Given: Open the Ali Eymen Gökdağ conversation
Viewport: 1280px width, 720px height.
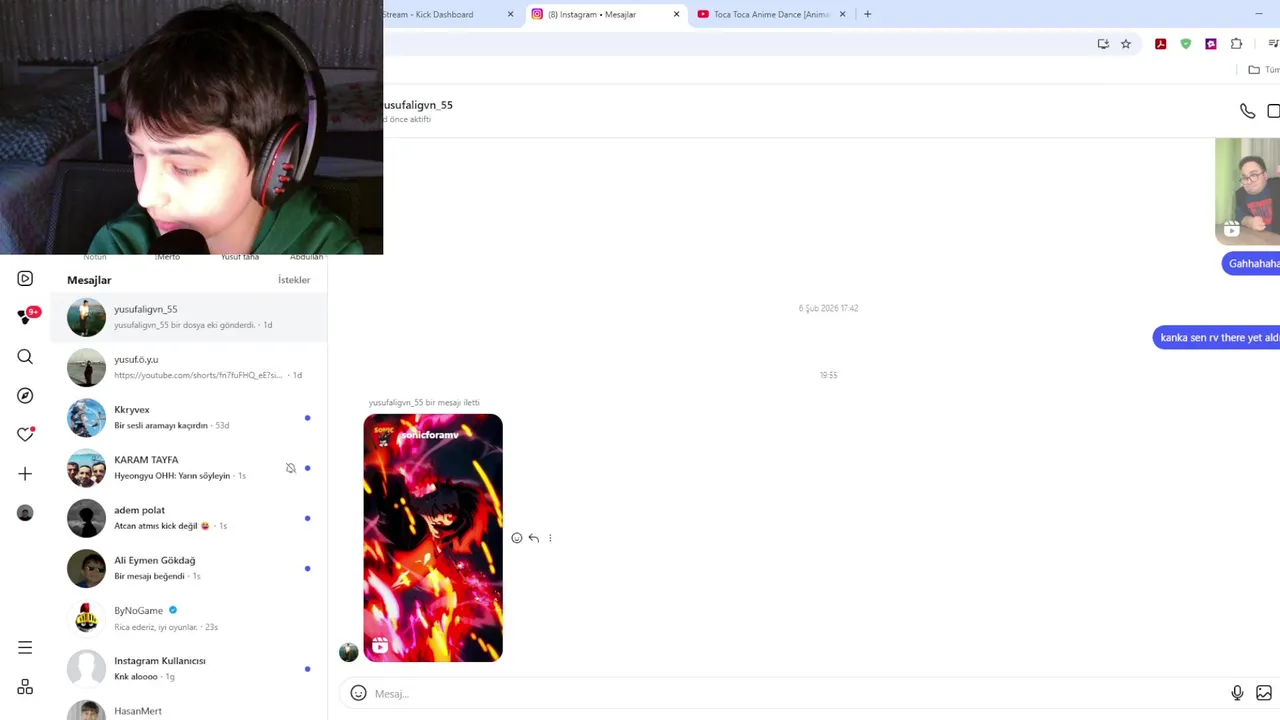Looking at the screenshot, I should pos(189,568).
